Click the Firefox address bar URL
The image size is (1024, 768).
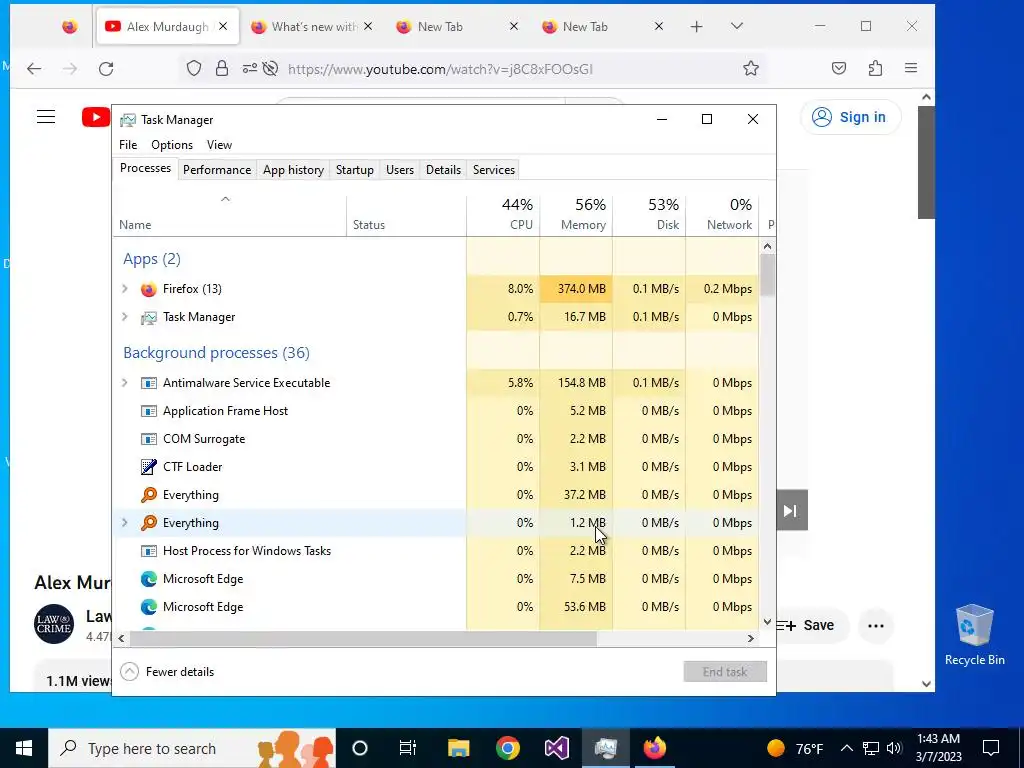tap(440, 69)
